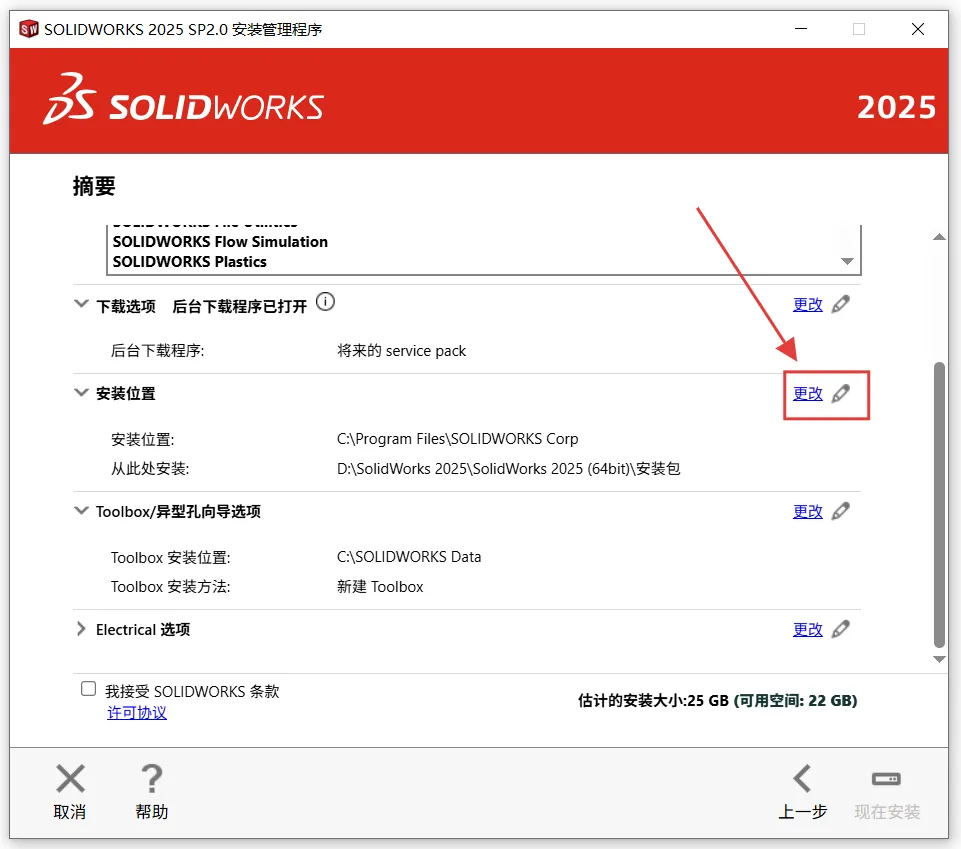Click the 现在安装 install icon

point(886,779)
